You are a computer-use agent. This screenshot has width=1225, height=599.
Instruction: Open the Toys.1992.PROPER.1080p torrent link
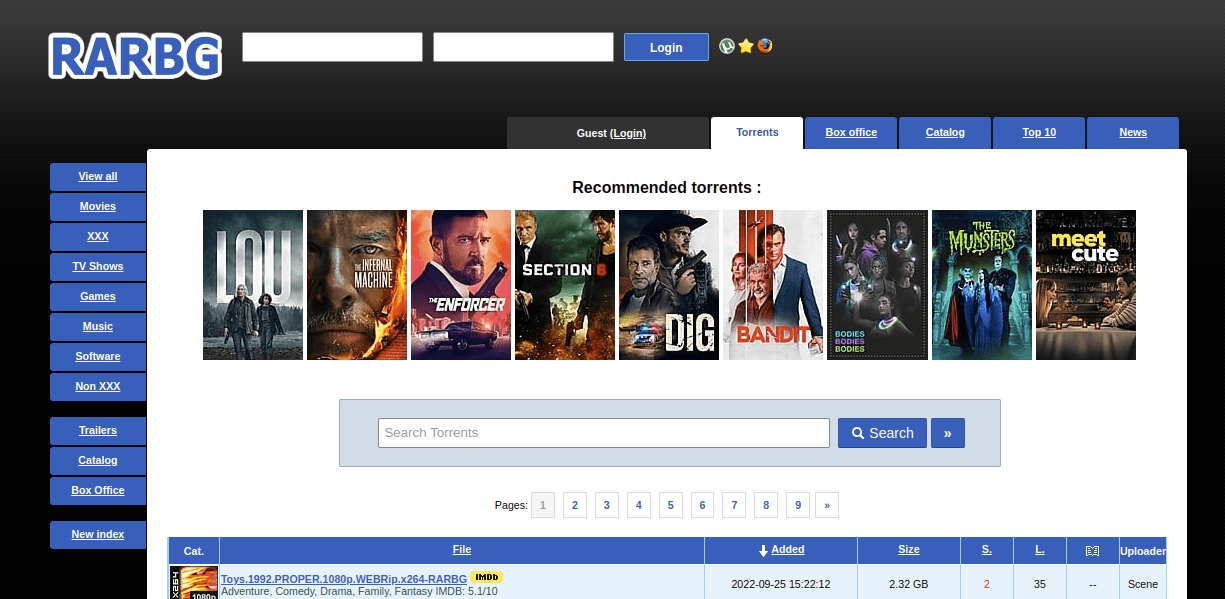pos(343,578)
